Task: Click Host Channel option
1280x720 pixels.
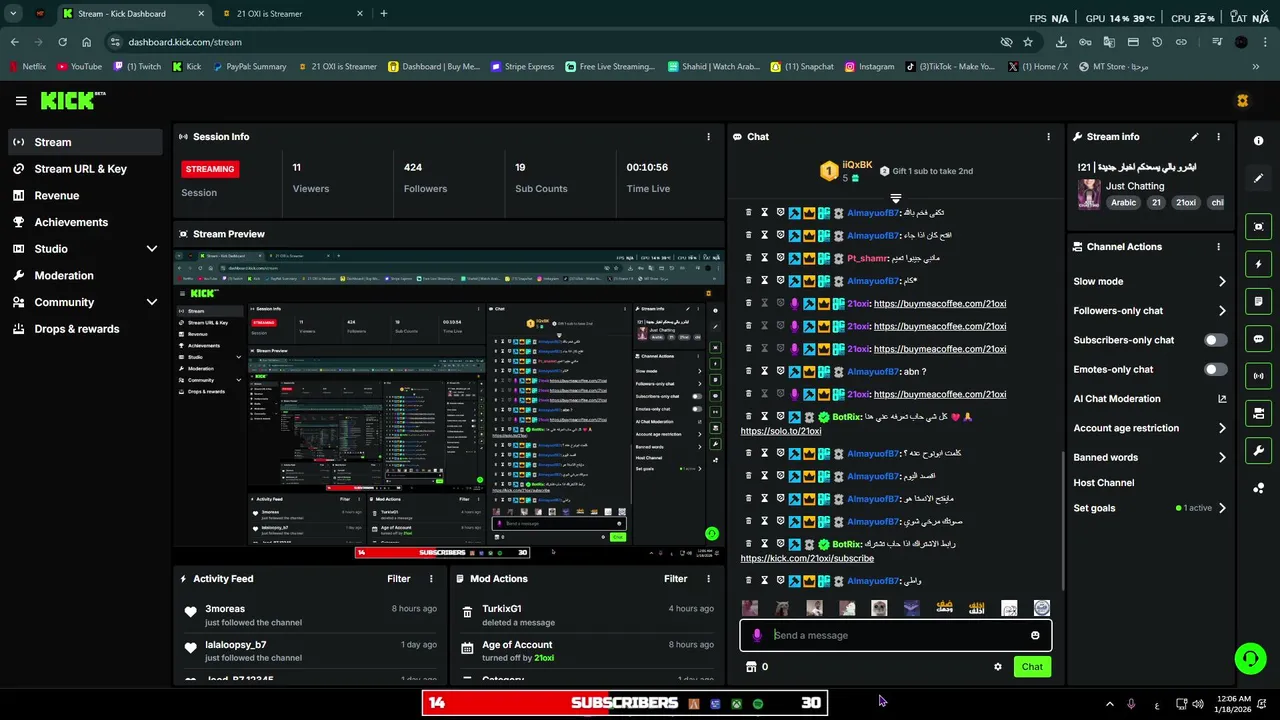Action: click(1103, 483)
